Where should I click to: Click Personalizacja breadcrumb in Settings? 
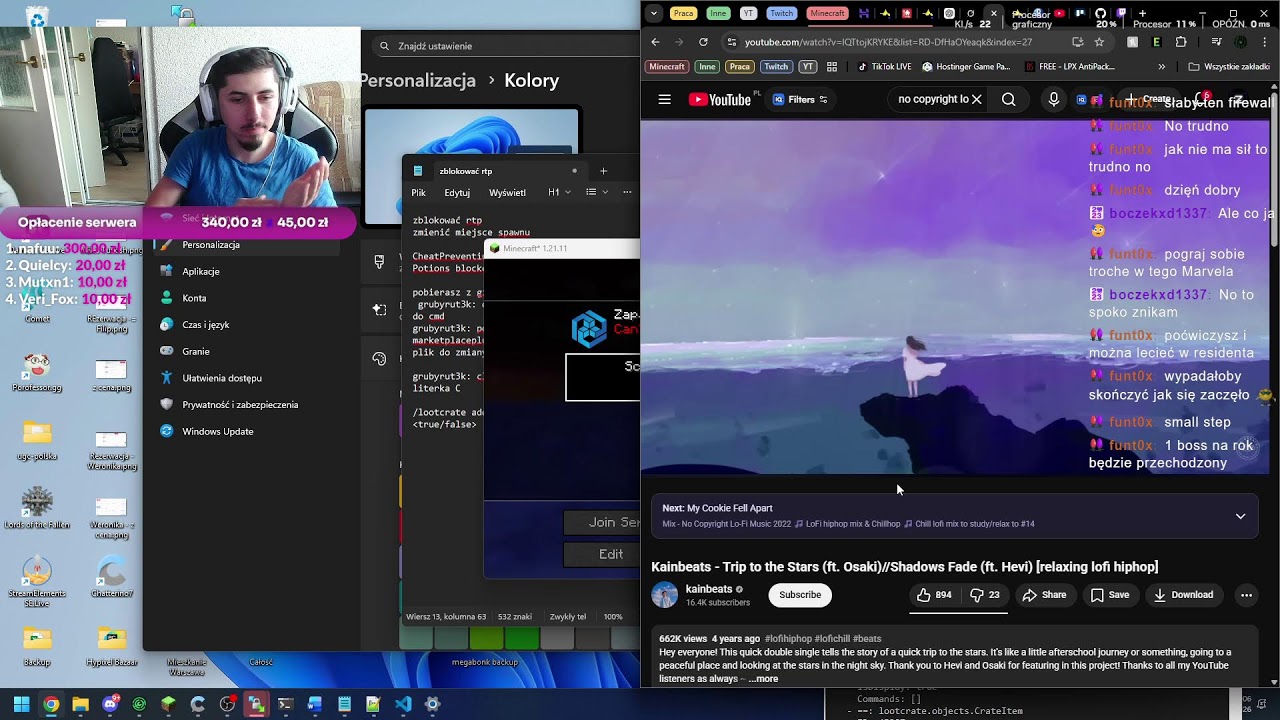(x=418, y=81)
